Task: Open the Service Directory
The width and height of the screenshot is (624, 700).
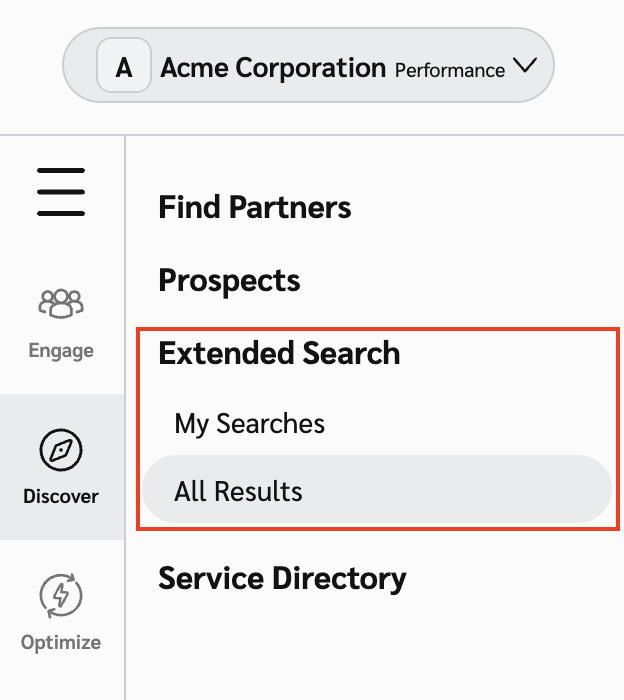Action: coord(282,578)
